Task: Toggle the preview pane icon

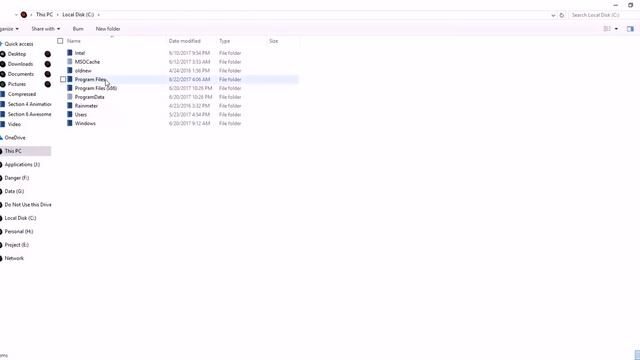Action: click(630, 29)
